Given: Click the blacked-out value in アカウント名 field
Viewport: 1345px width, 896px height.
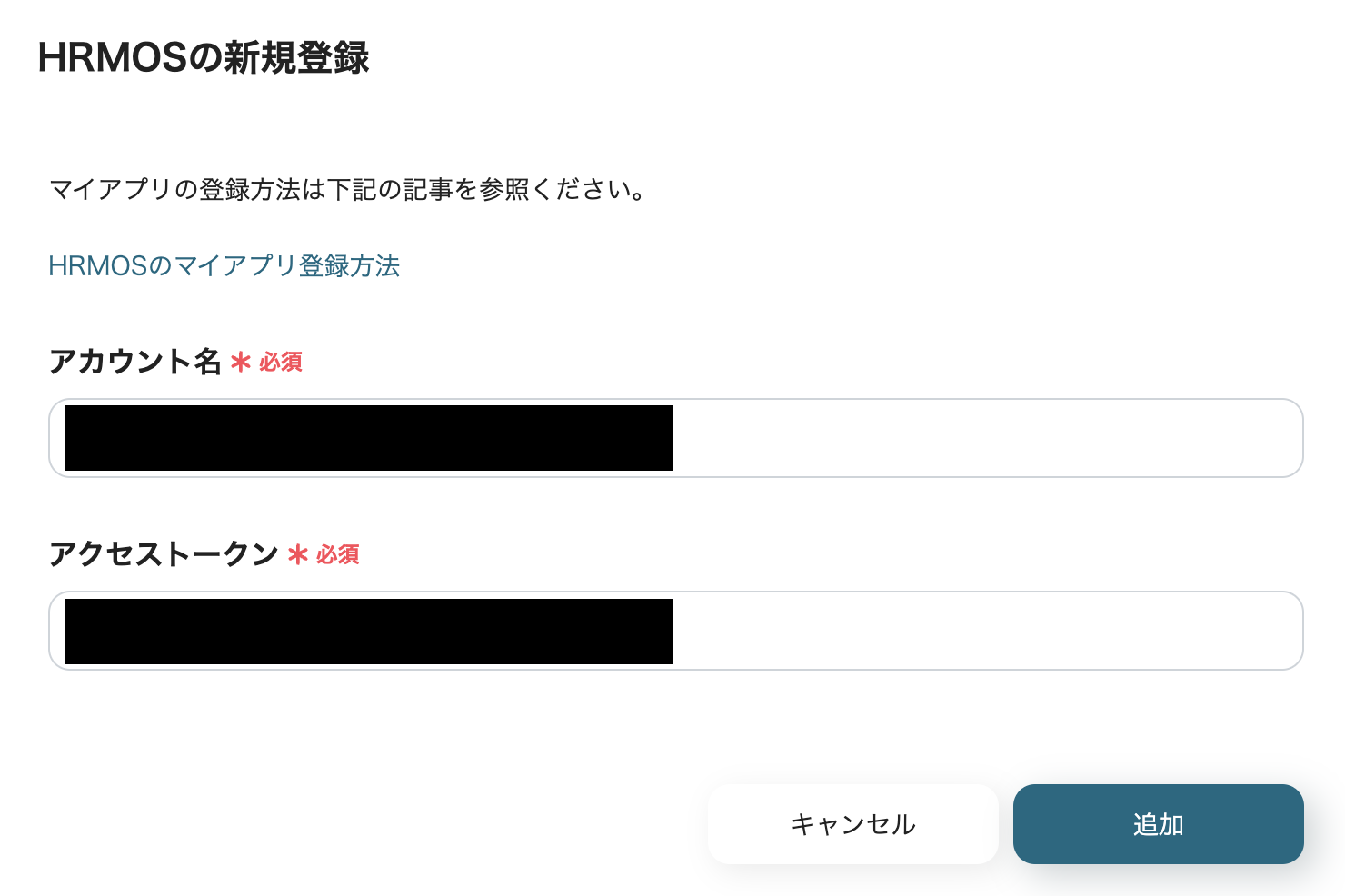Looking at the screenshot, I should click(x=368, y=438).
